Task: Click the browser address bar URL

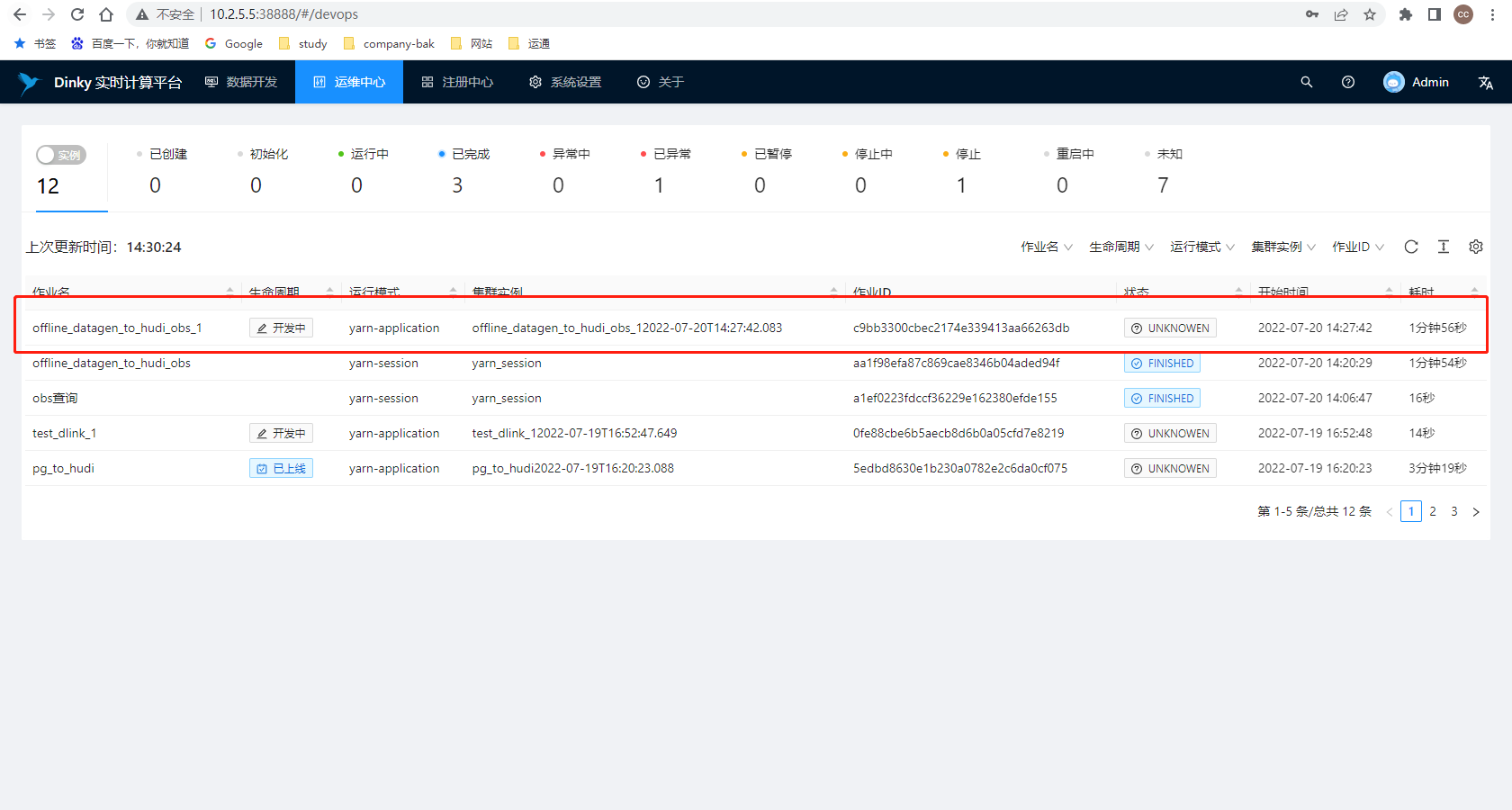Action: coord(283,14)
